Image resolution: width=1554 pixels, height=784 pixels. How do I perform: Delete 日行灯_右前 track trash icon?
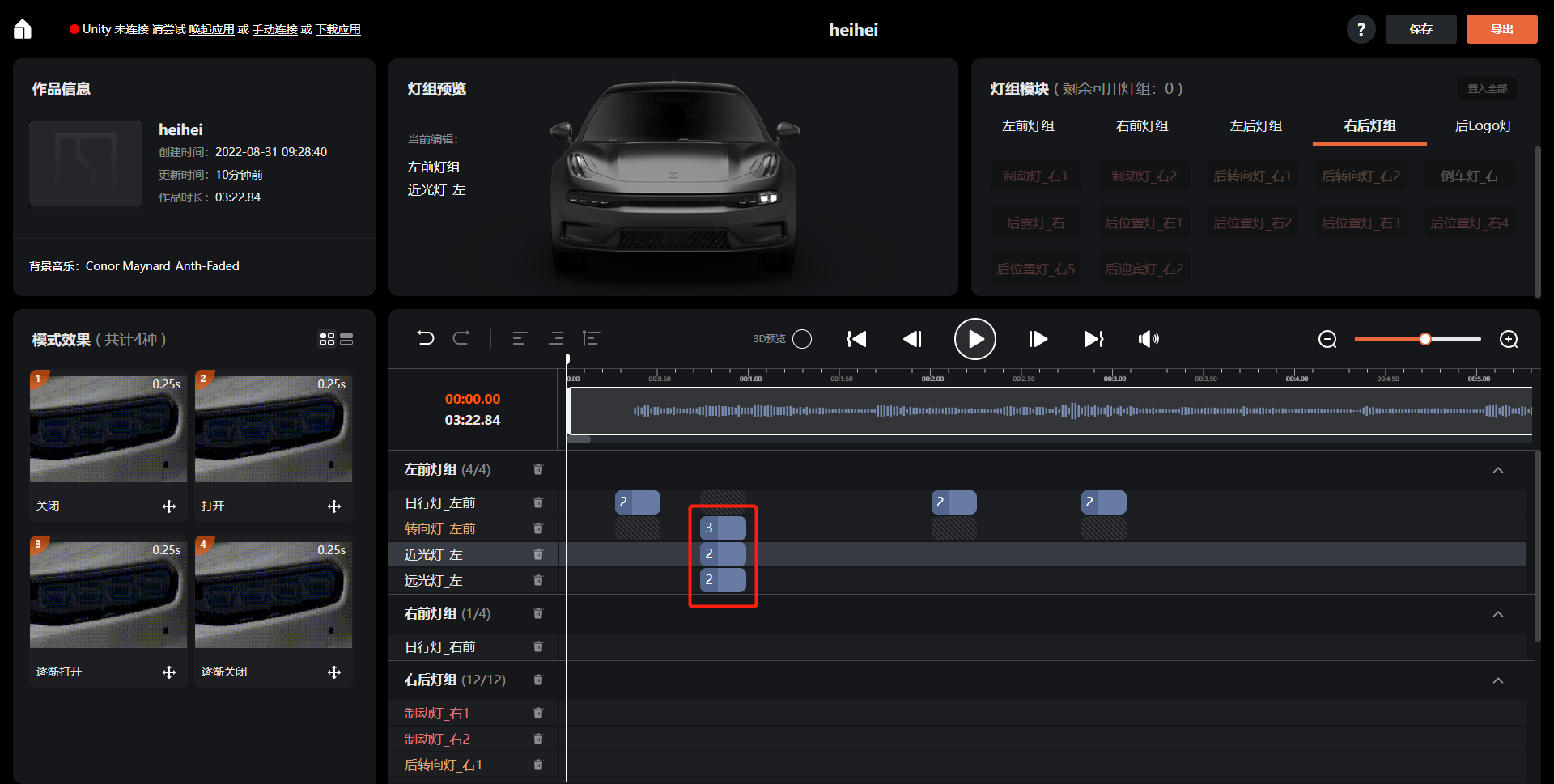(538, 646)
